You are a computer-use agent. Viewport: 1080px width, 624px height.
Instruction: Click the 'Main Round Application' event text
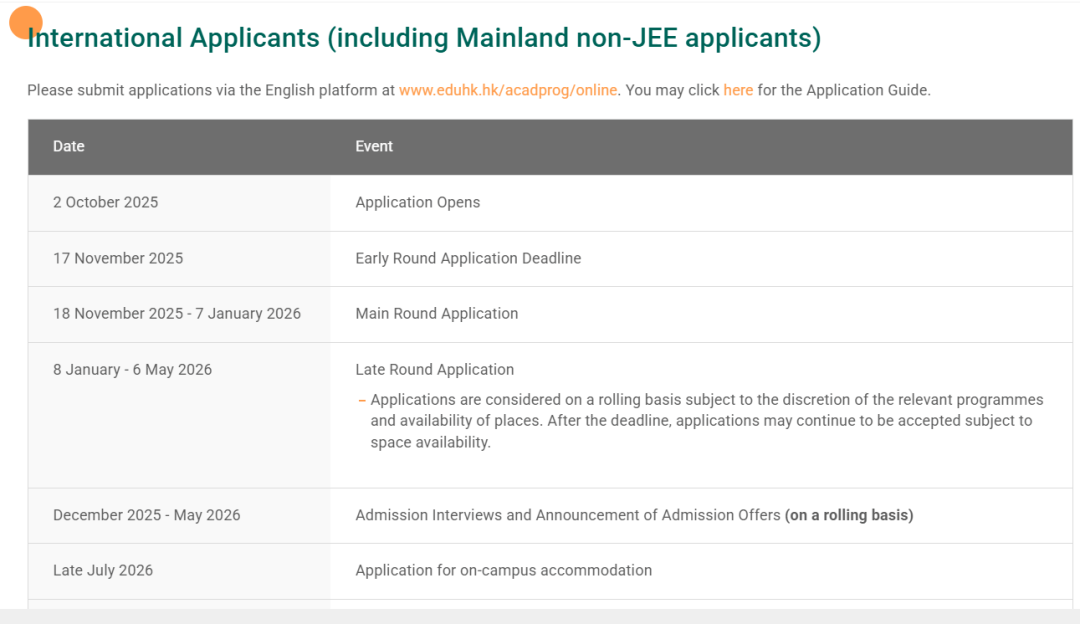[x=437, y=313]
